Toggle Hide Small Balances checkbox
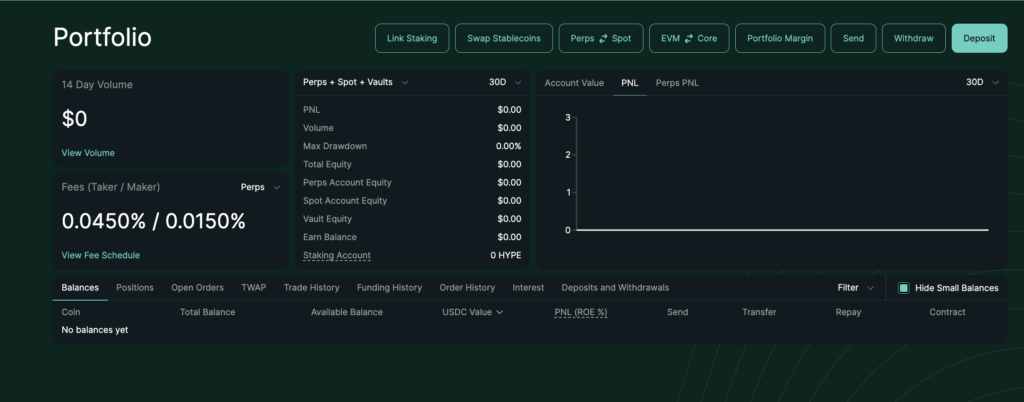Screen dimensions: 1024x402 904,288
